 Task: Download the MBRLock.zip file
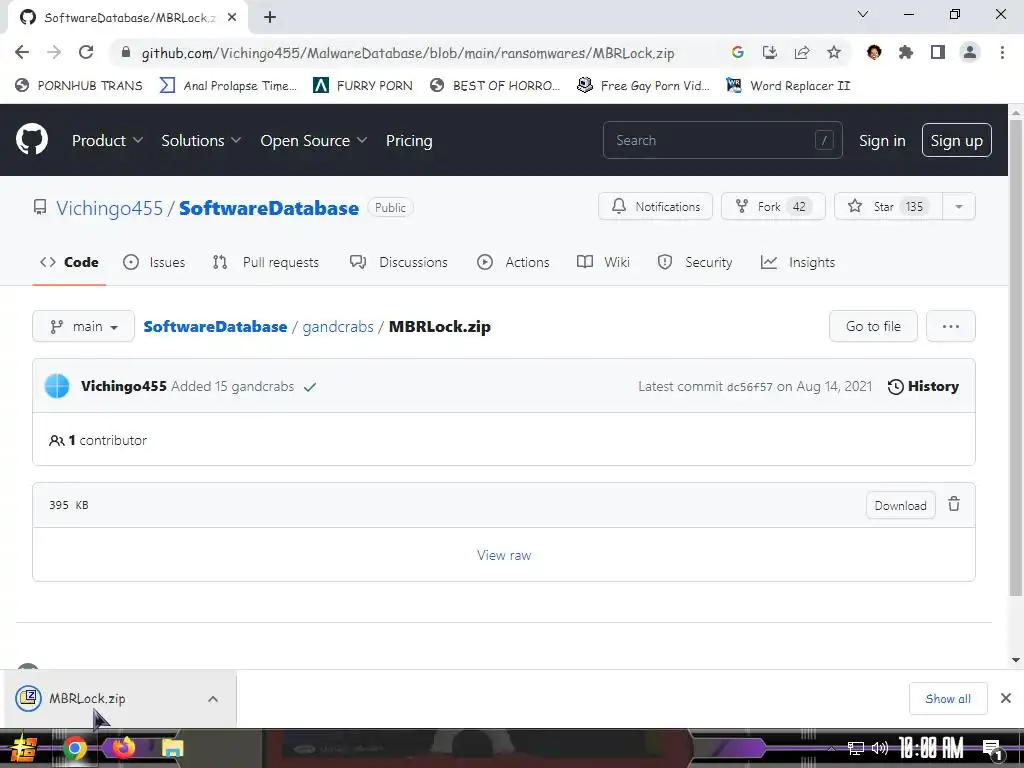[x=901, y=505]
